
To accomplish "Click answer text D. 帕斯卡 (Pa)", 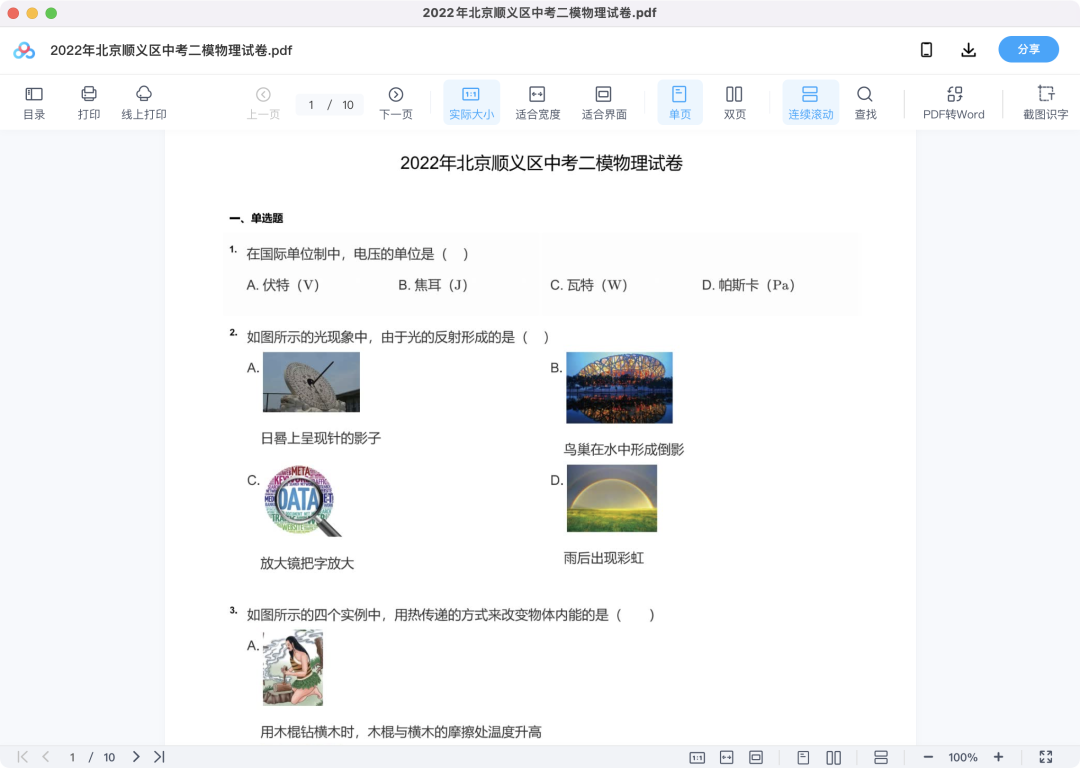I will tap(749, 285).
